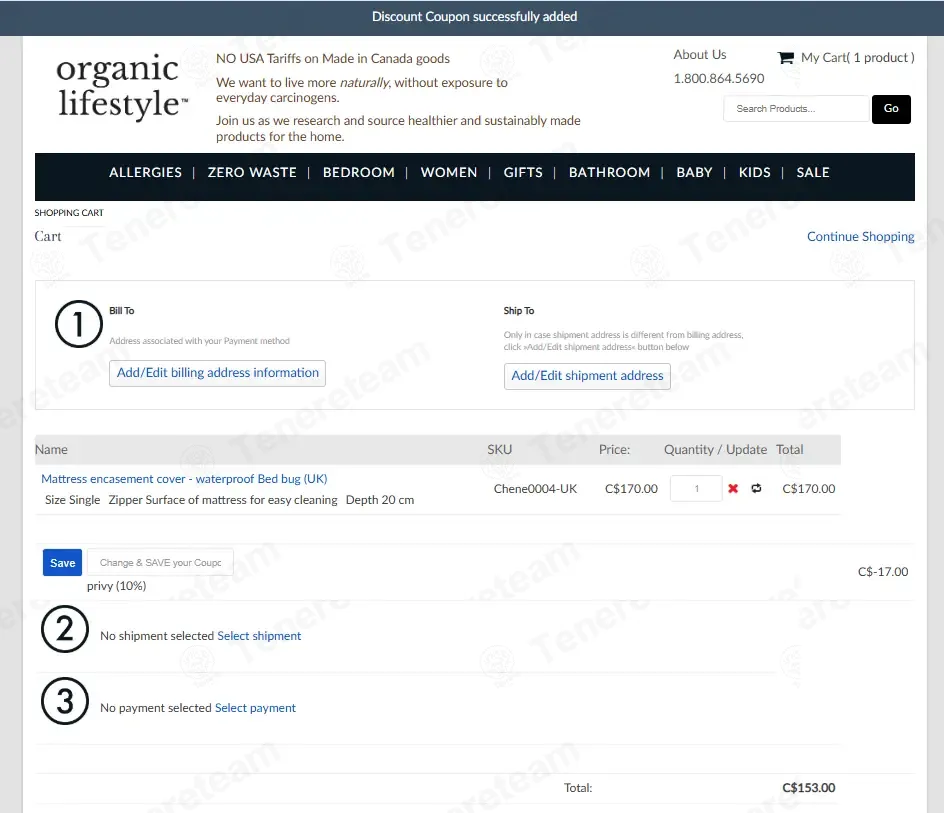Focus the Search Products field

coord(797,109)
